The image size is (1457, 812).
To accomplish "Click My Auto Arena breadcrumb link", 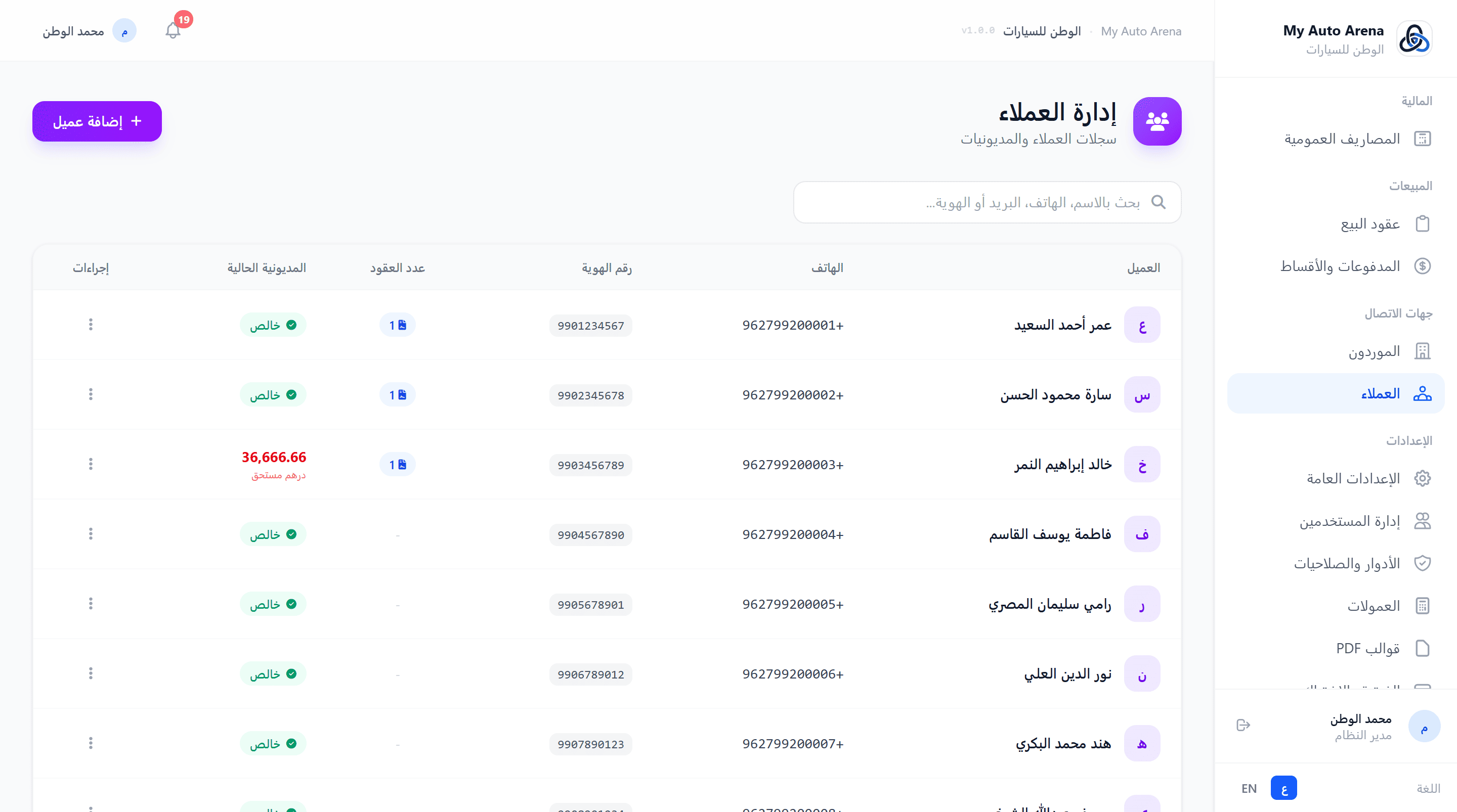I will (x=1141, y=31).
